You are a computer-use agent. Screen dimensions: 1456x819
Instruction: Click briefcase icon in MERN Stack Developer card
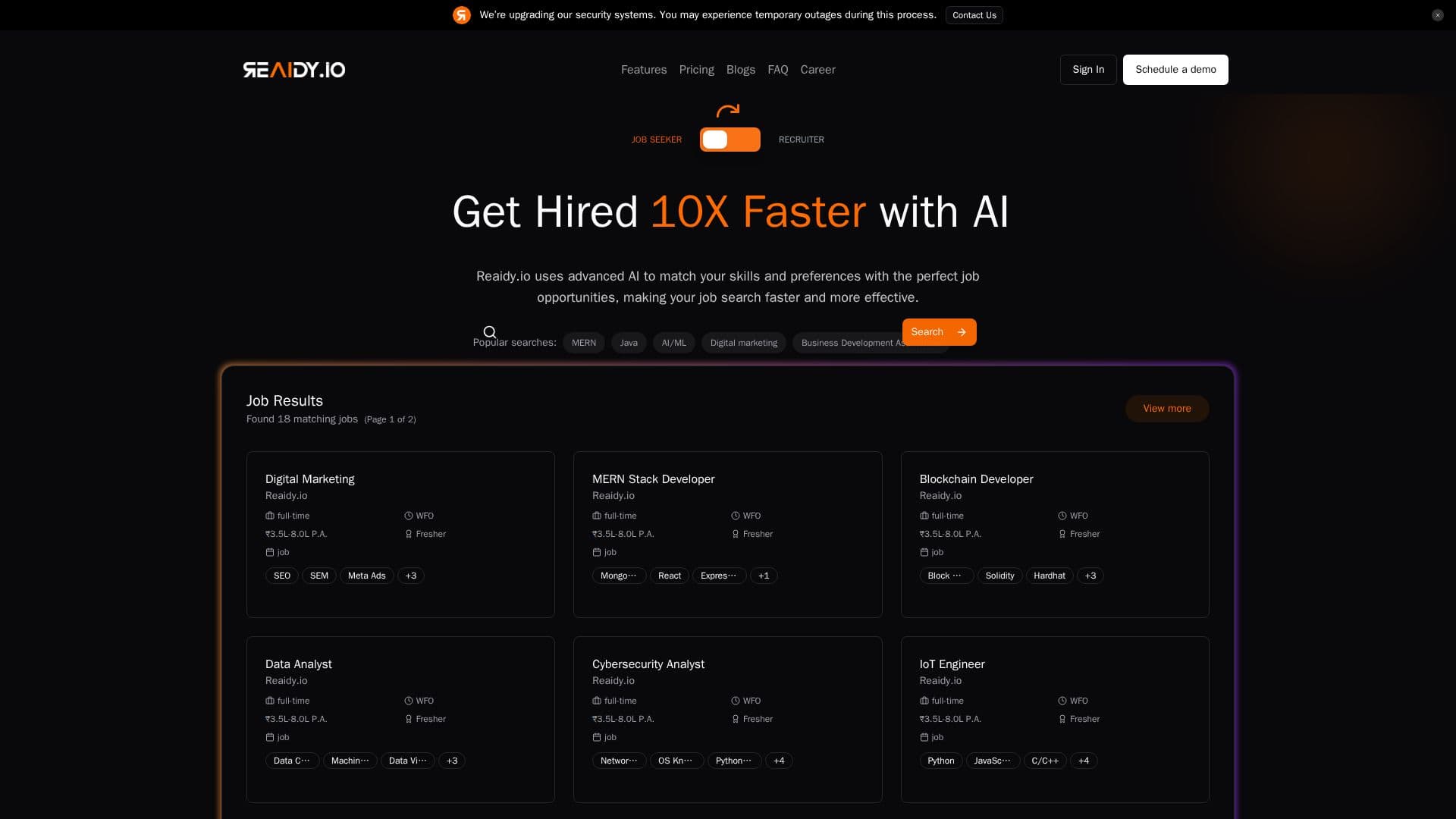(597, 516)
